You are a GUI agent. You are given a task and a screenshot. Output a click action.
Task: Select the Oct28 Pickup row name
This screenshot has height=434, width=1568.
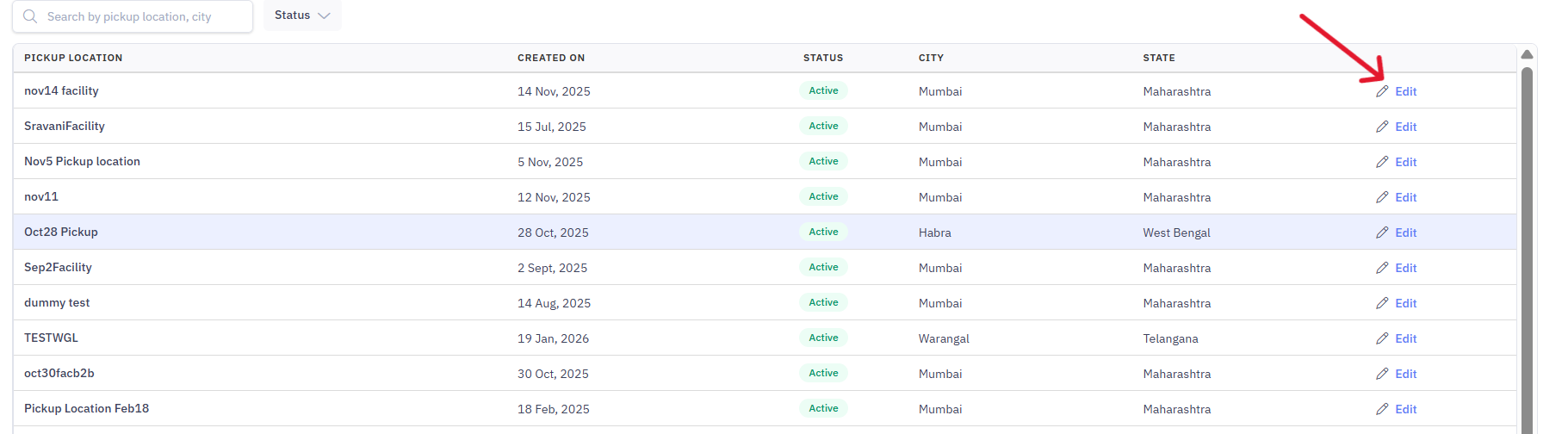click(61, 232)
